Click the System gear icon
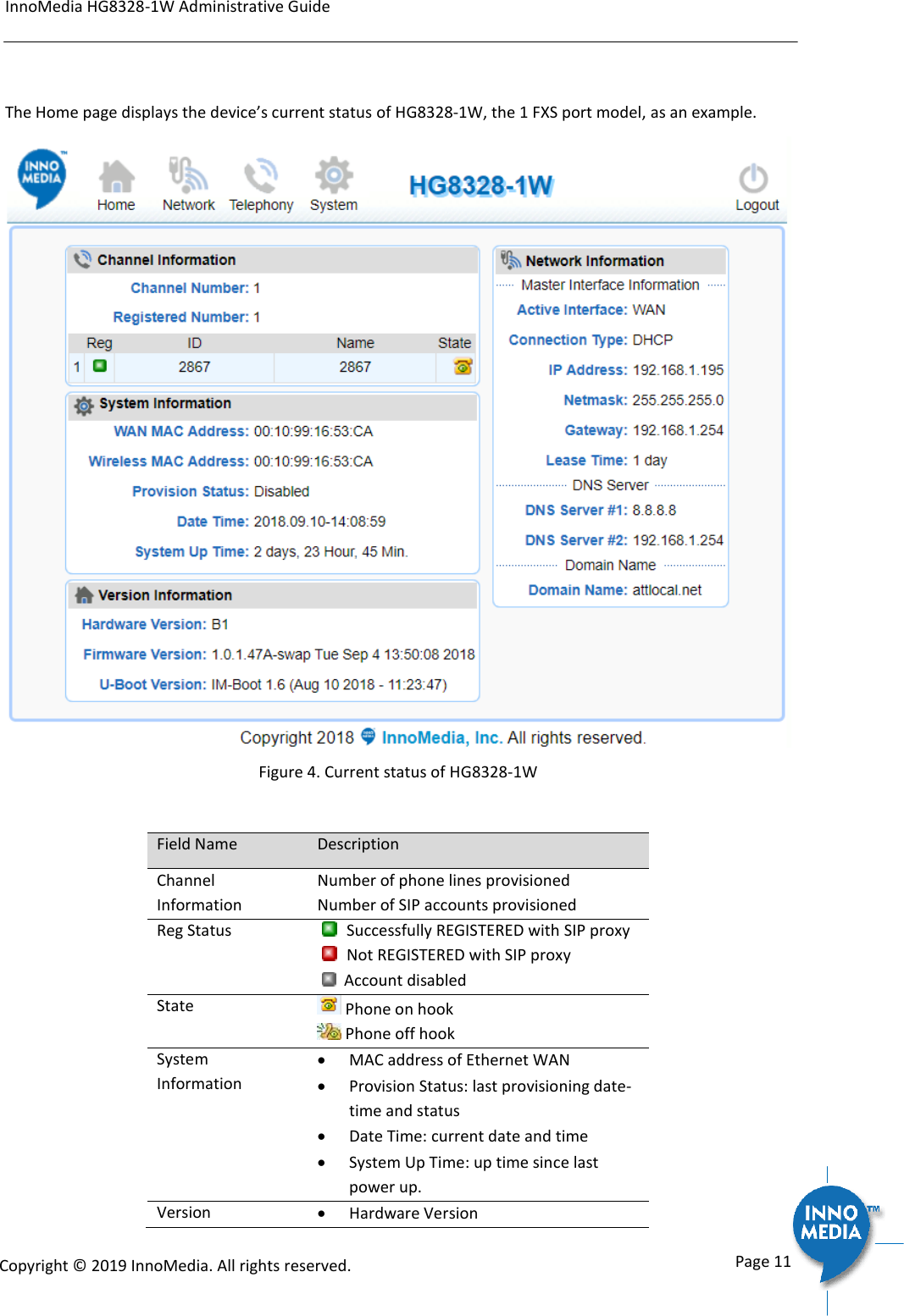The width and height of the screenshot is (904, 1316). 333,175
